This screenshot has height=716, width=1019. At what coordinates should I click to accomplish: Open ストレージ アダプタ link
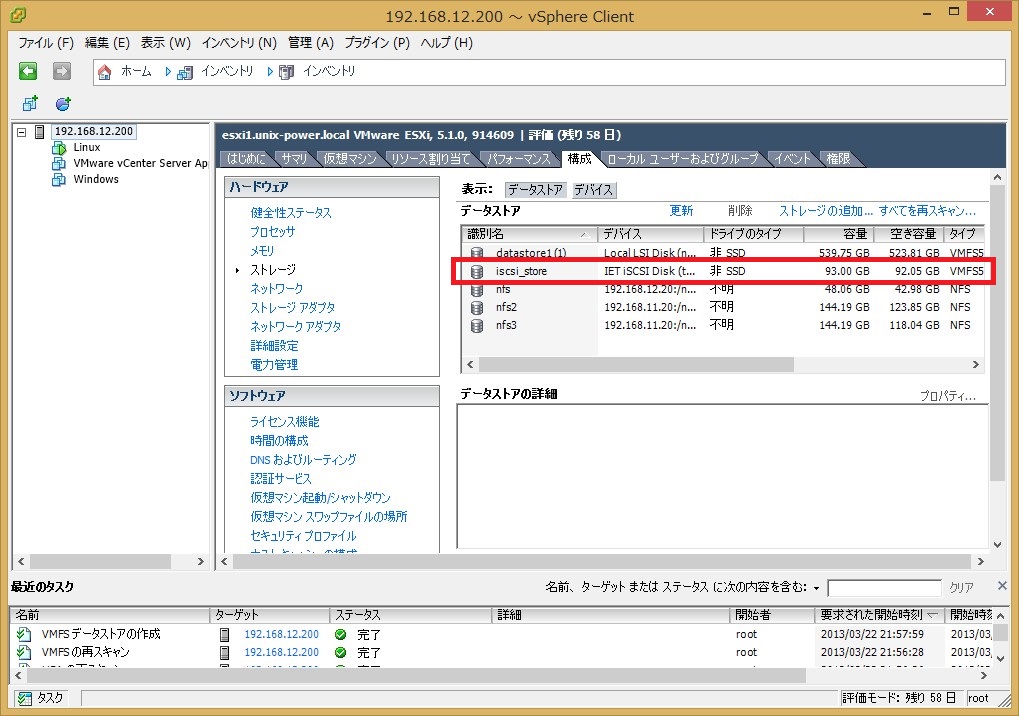[293, 307]
